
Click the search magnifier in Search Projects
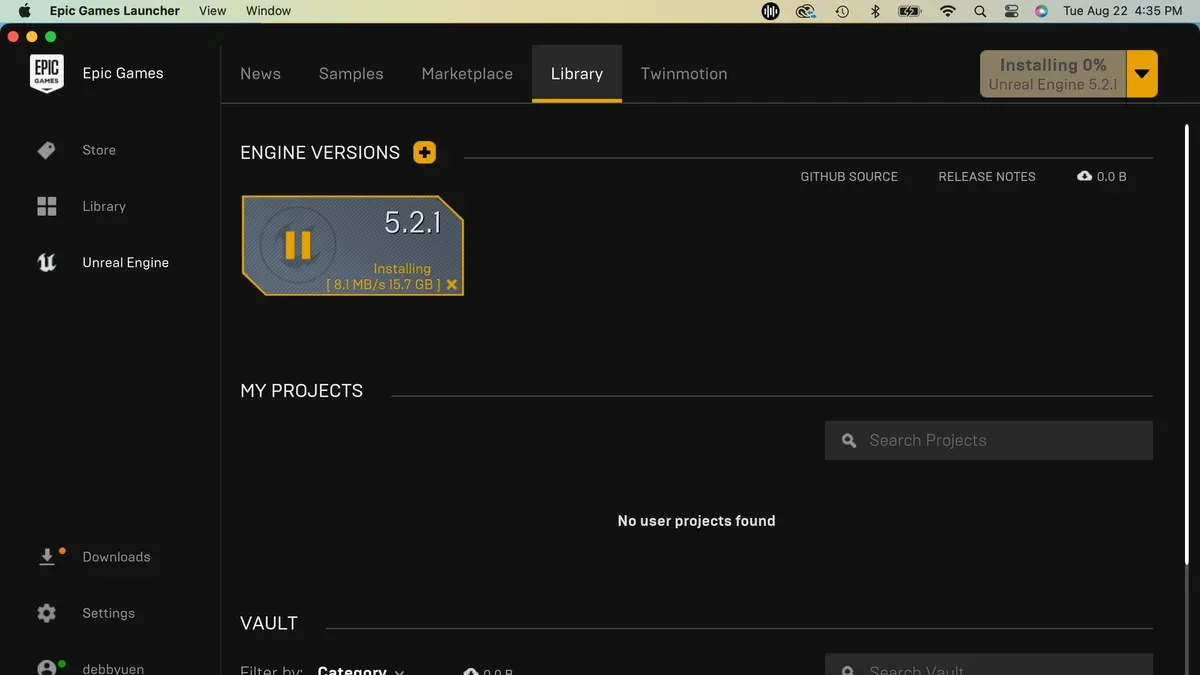pos(849,440)
